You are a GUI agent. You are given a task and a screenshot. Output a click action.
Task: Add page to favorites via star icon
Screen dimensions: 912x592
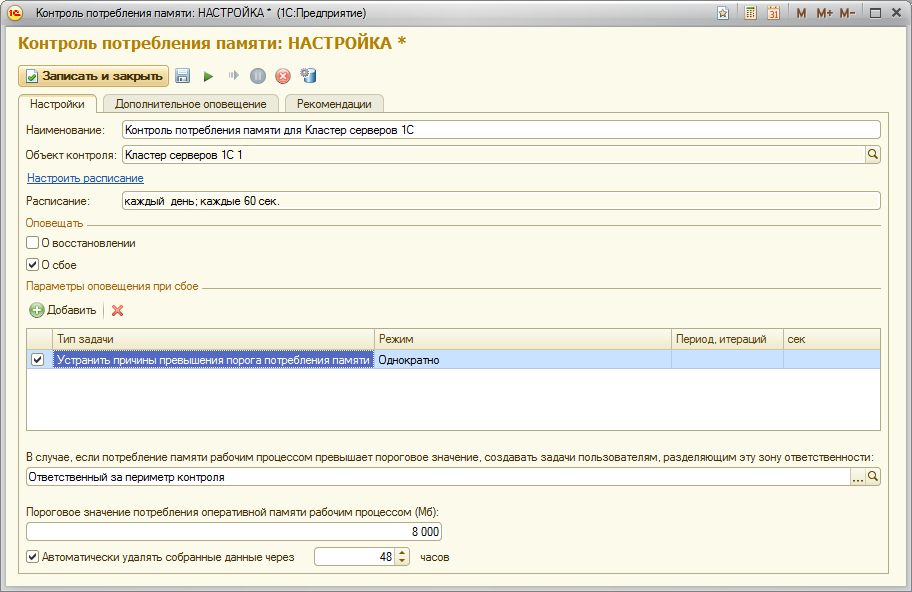[x=723, y=13]
